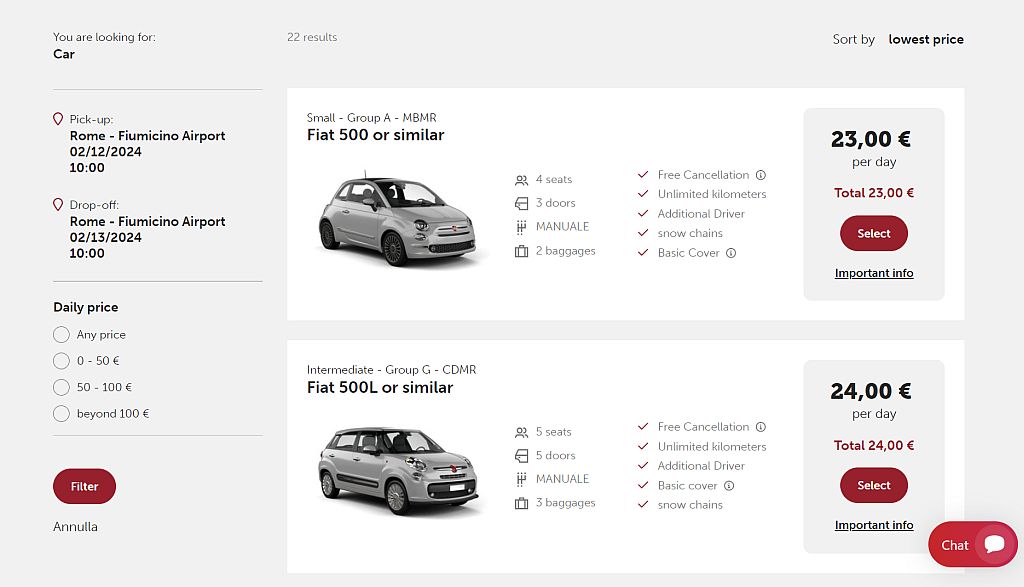Click the pick-up location pin icon

[58, 119]
